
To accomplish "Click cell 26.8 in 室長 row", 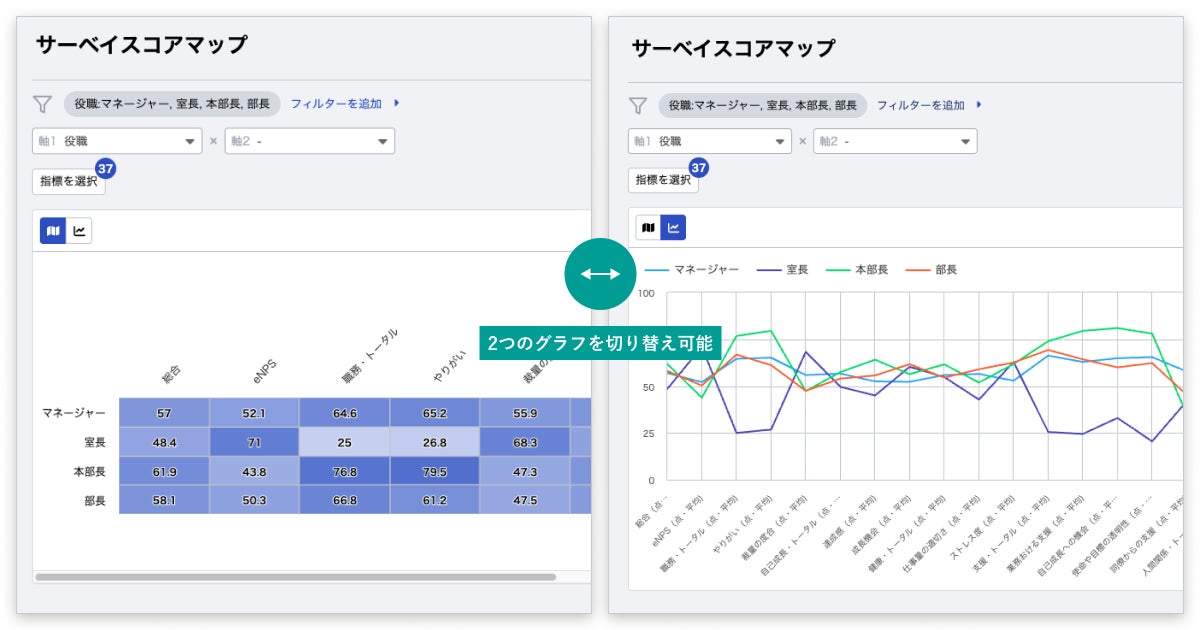I will click(x=434, y=442).
